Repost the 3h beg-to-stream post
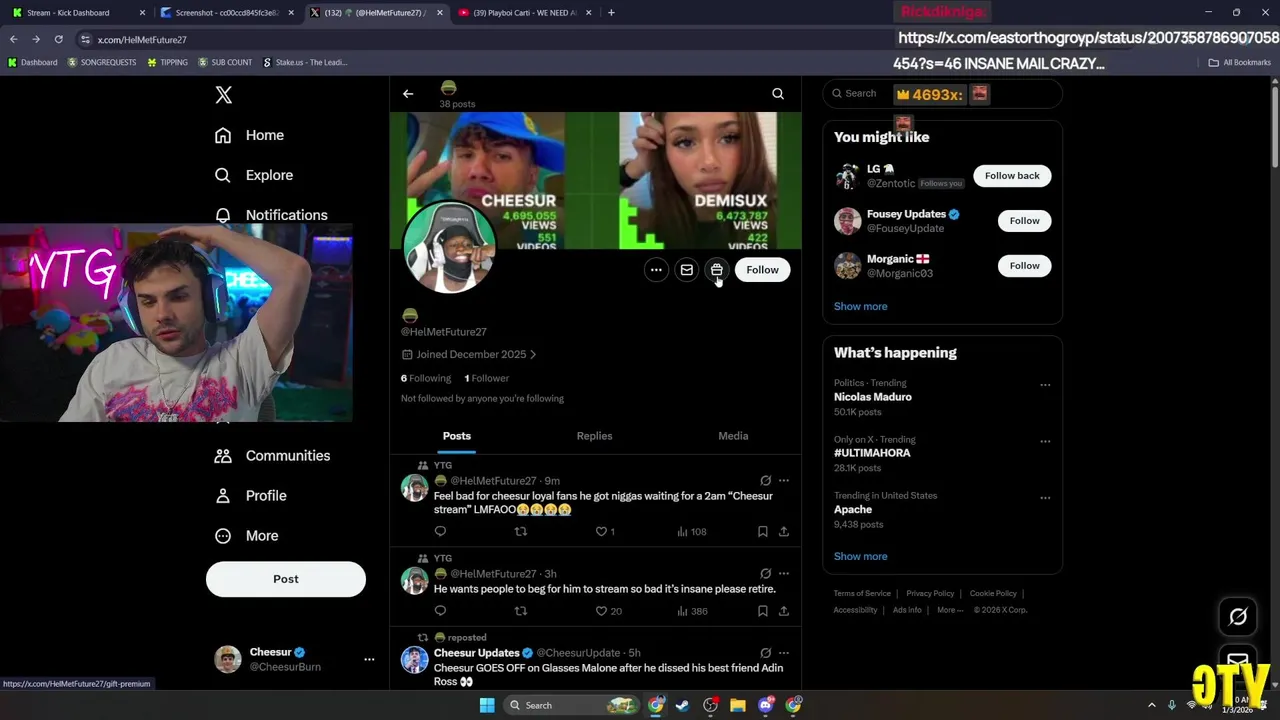 pyautogui.click(x=520, y=611)
